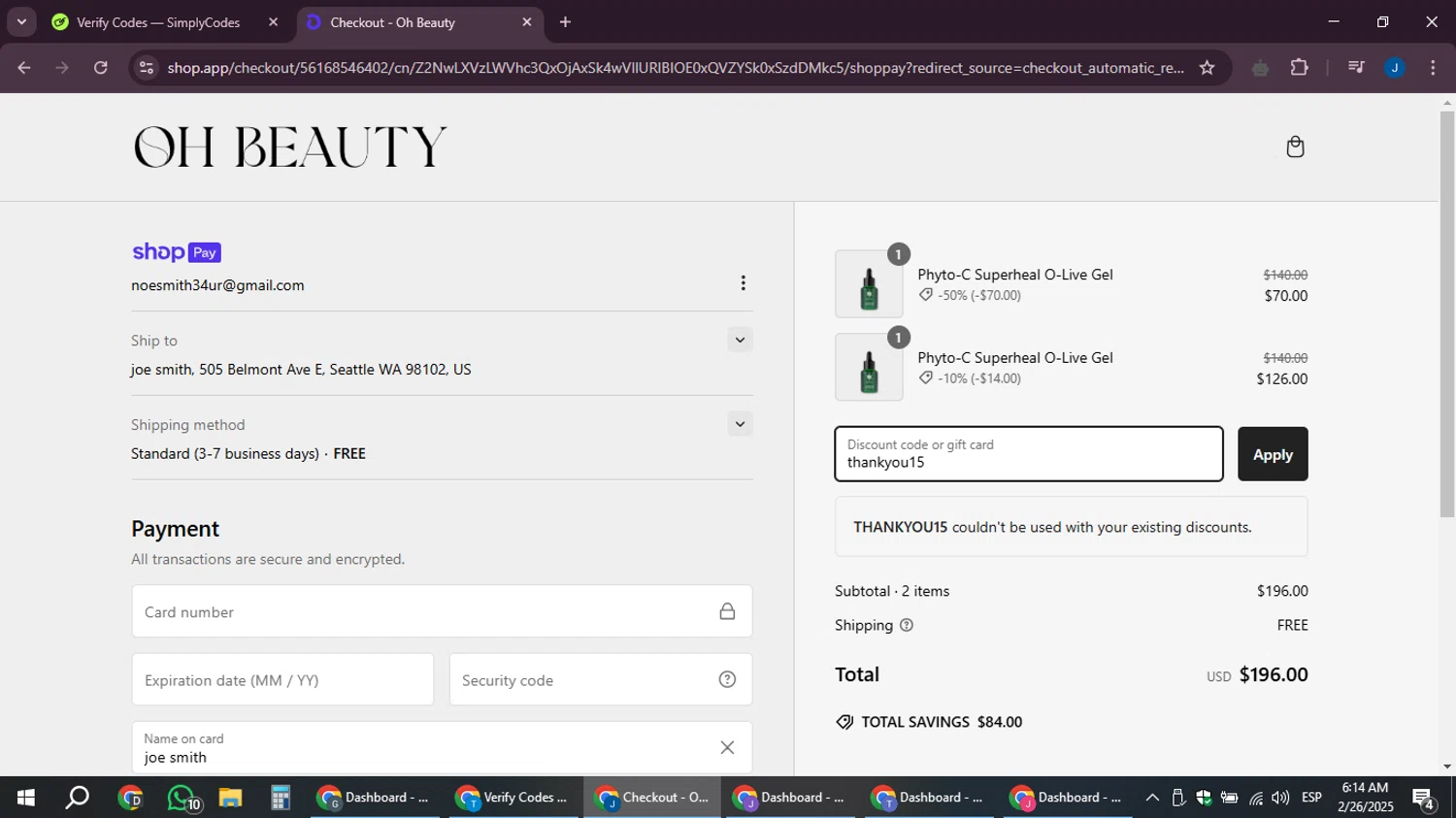Click the shop.app URL address bar
The width and height of the screenshot is (1456, 818).
(675, 68)
